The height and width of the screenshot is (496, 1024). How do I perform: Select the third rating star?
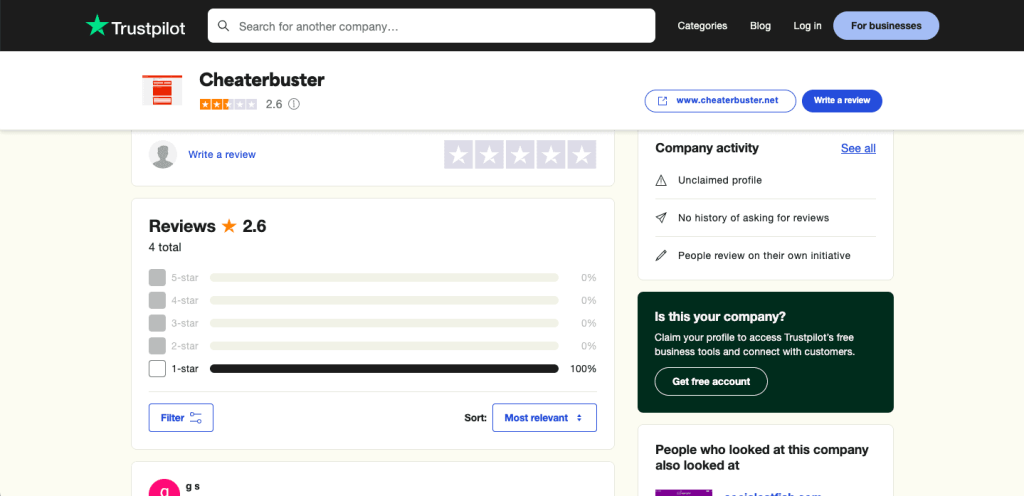click(x=520, y=155)
